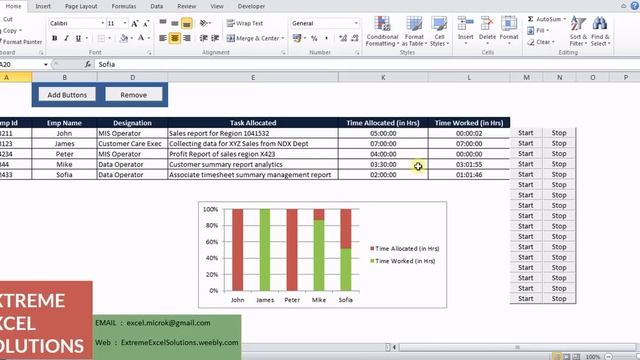Image resolution: width=640 pixels, height=360 pixels.
Task: Open Sort & Filter menu
Action: pyautogui.click(x=578, y=31)
